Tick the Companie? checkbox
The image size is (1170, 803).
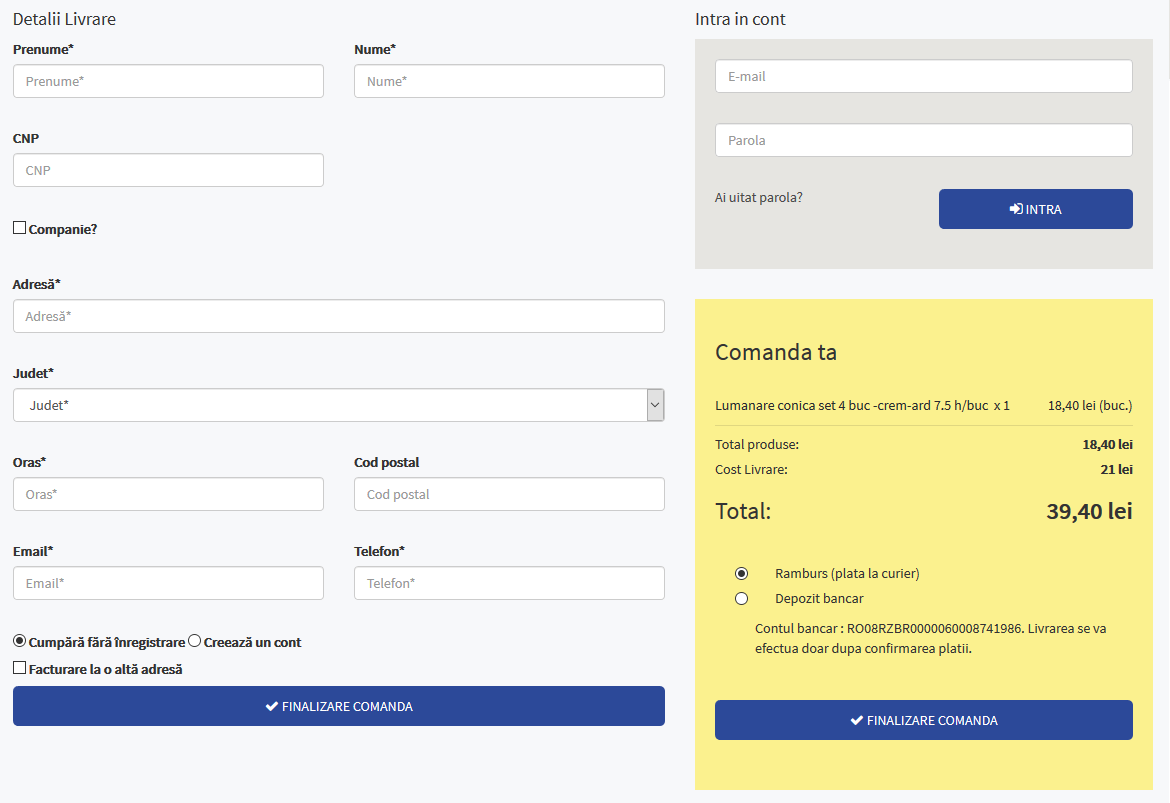[19, 228]
